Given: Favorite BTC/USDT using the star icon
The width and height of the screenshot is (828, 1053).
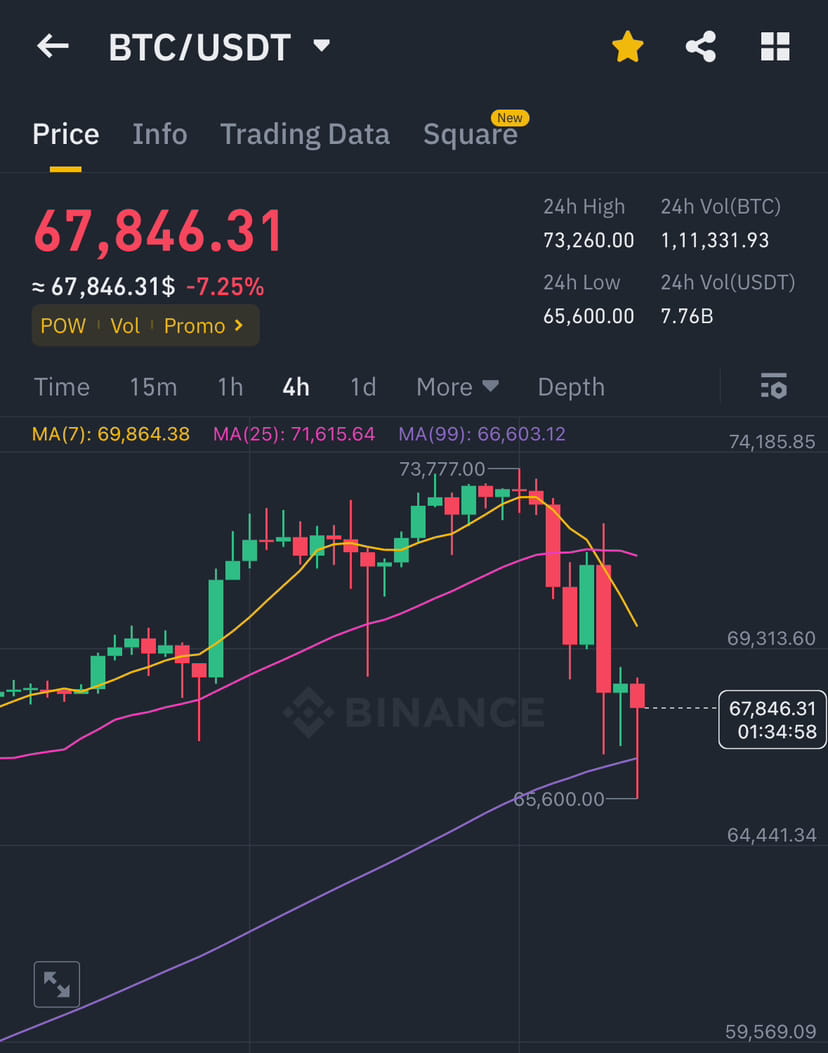Looking at the screenshot, I should tap(628, 46).
